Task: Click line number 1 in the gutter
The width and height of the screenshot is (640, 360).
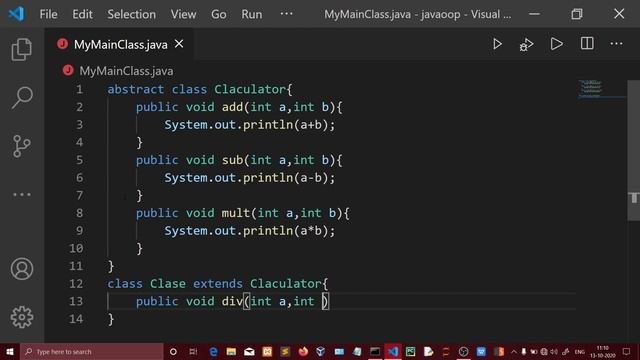Action: pyautogui.click(x=79, y=89)
